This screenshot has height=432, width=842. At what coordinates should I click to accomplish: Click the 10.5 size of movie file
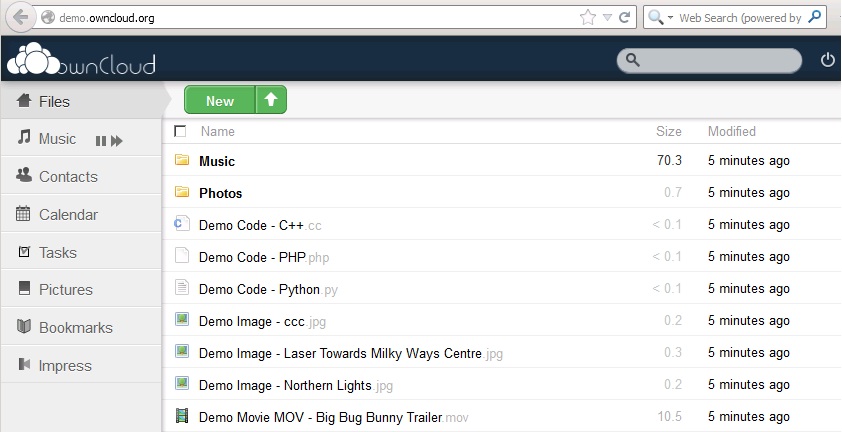[x=670, y=416]
